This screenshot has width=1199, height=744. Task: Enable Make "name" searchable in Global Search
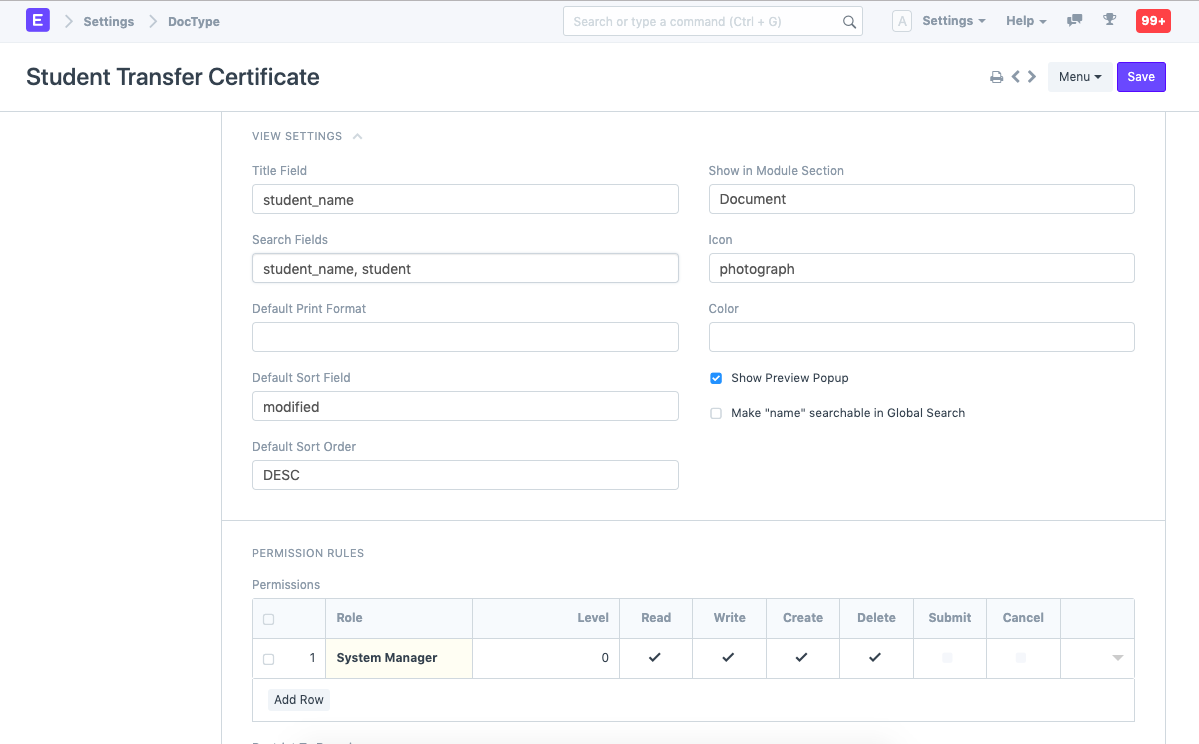pyautogui.click(x=716, y=414)
